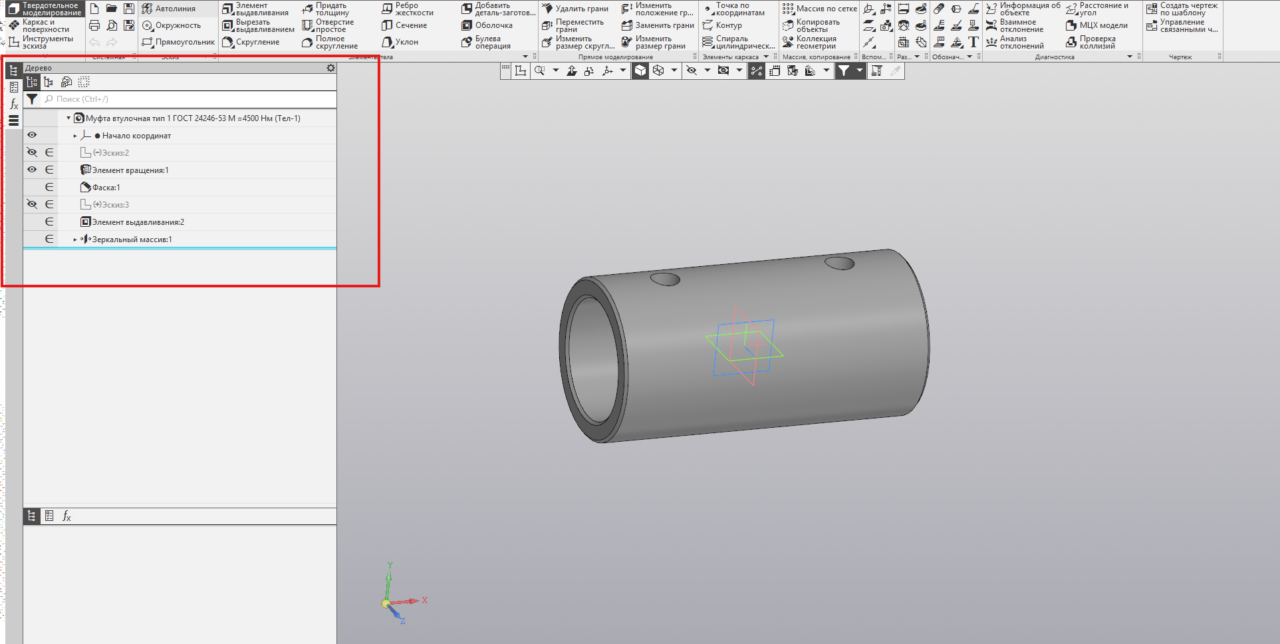The height and width of the screenshot is (644, 1280).
Task: Click the Зеркальный массив:1 feature icon
Action: 86,240
